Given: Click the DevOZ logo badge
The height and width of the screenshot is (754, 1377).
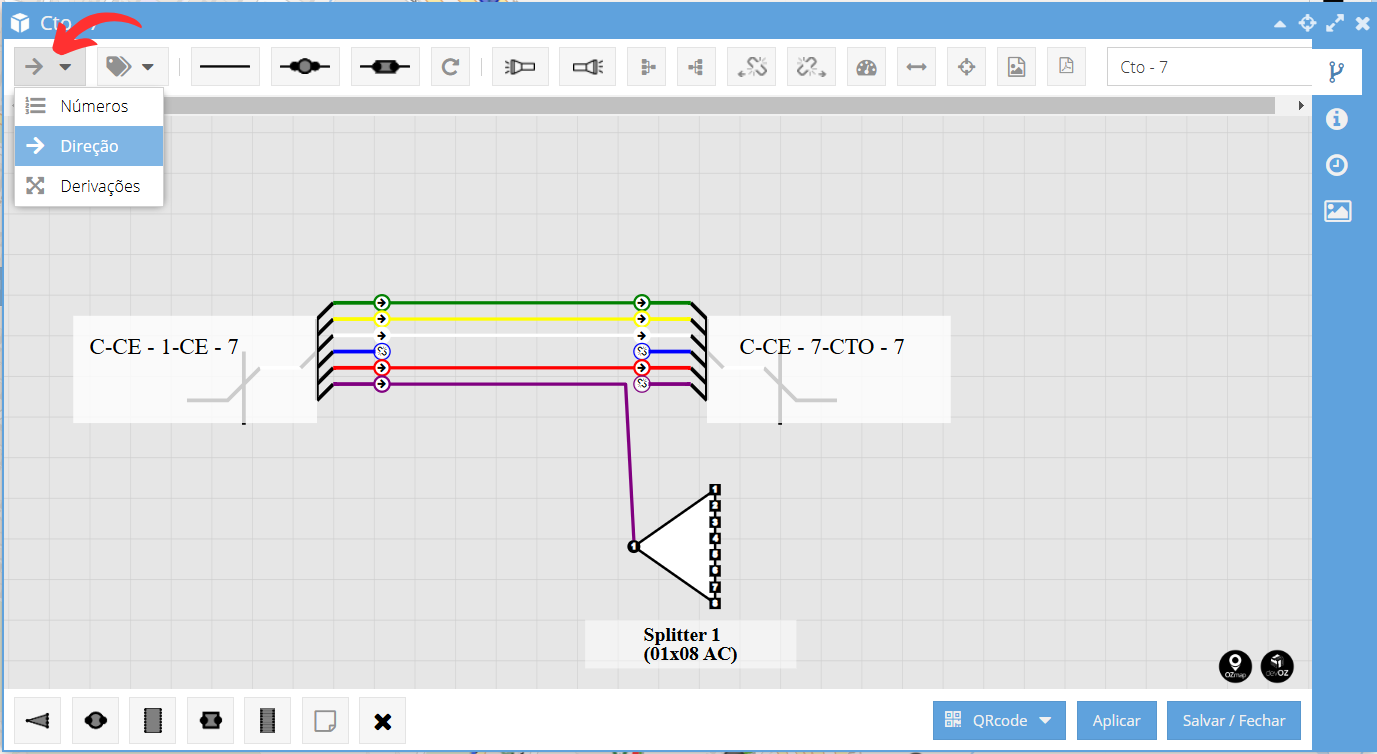Looking at the screenshot, I should [x=1277, y=666].
